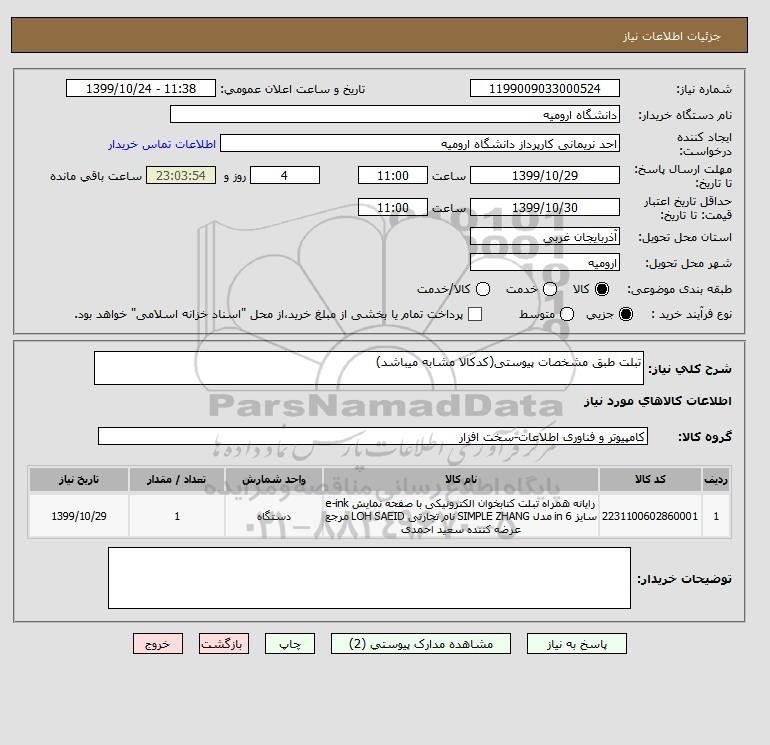Select the خدمت radio button

pyautogui.click(x=550, y=289)
